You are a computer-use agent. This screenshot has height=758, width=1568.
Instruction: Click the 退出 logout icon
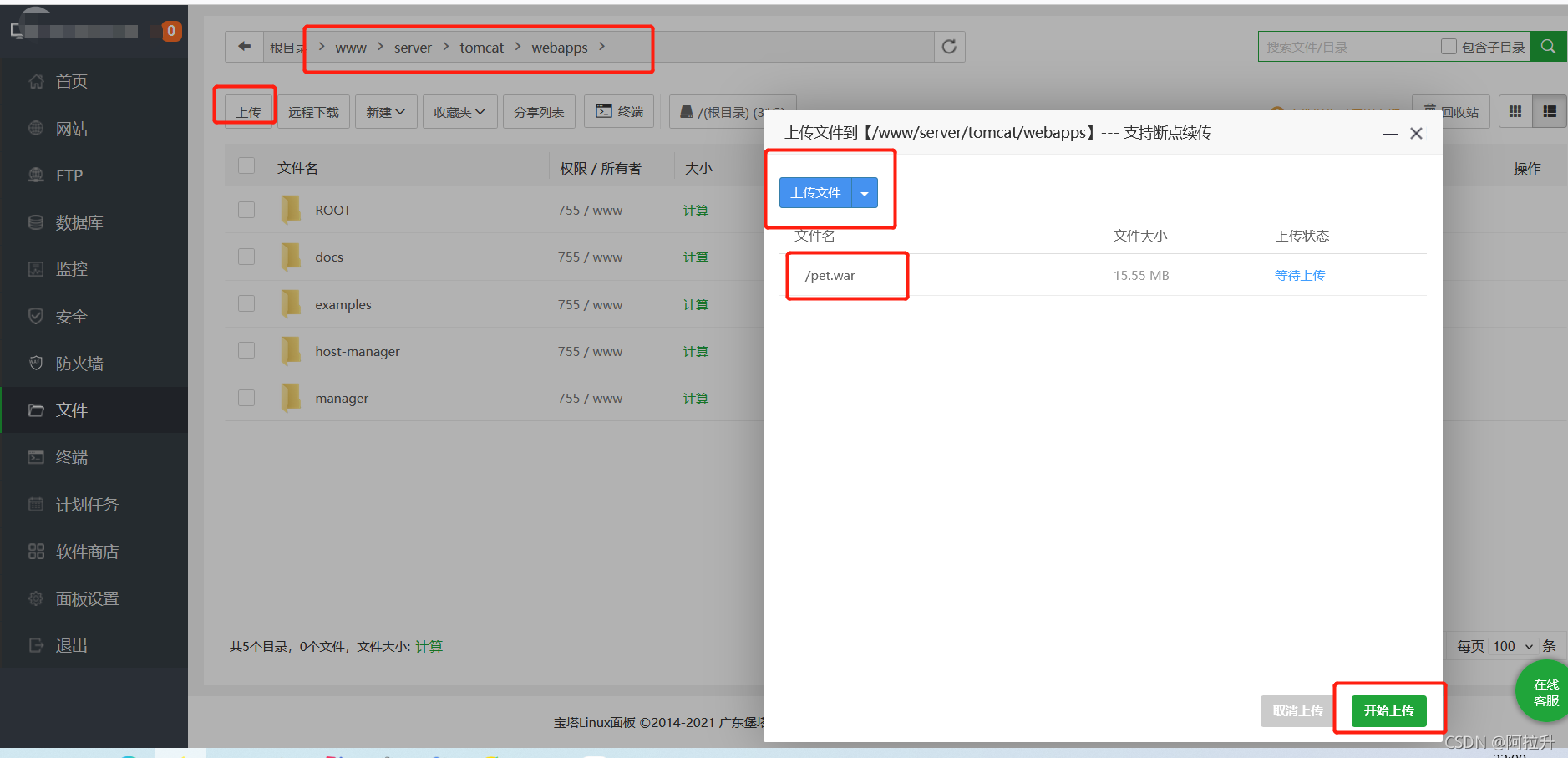pyautogui.click(x=36, y=645)
